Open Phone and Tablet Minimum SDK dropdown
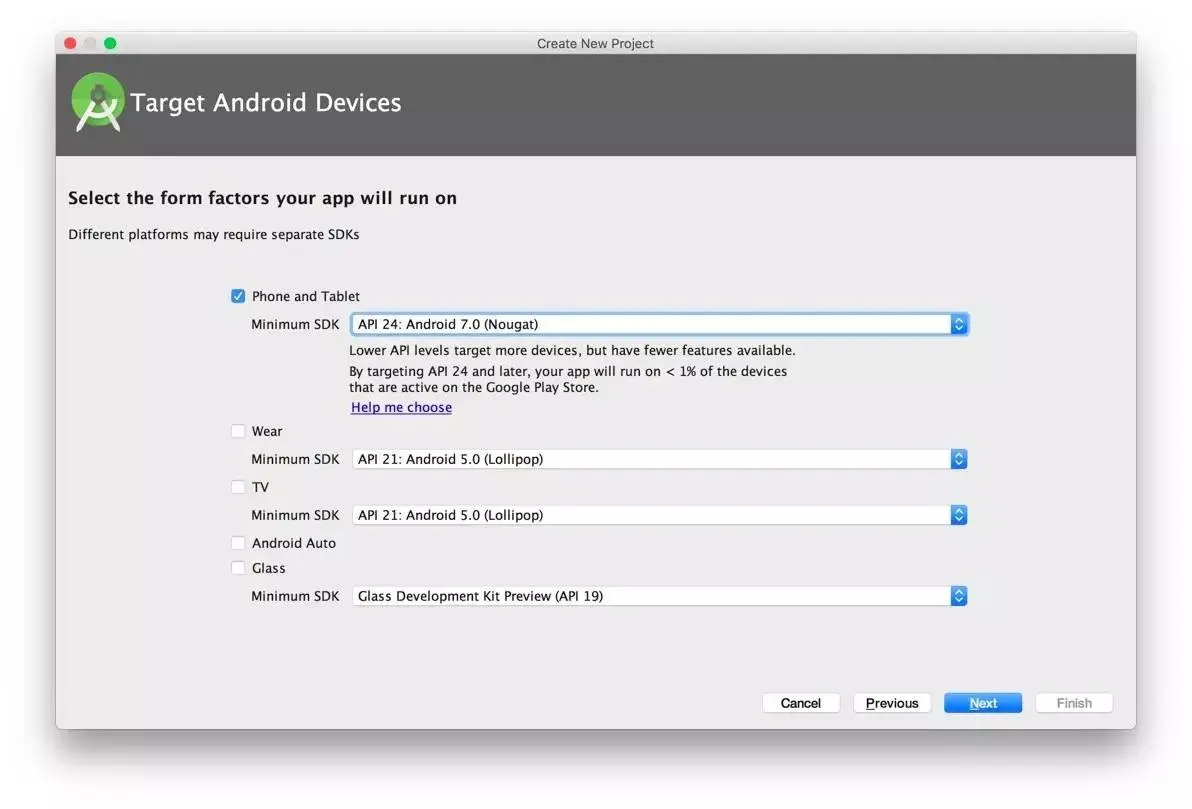This screenshot has width=1192, height=809. point(659,324)
